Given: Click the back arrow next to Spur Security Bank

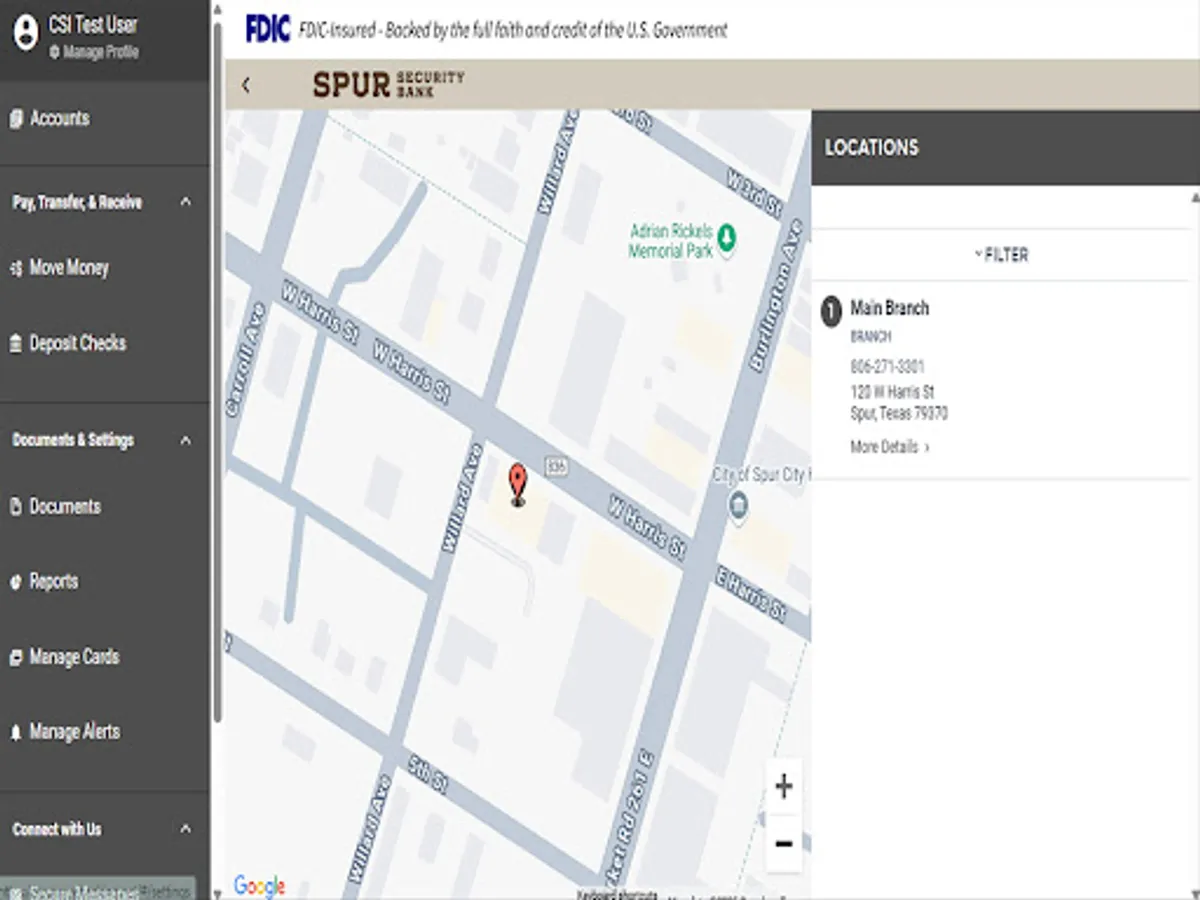Looking at the screenshot, I should [x=246, y=85].
